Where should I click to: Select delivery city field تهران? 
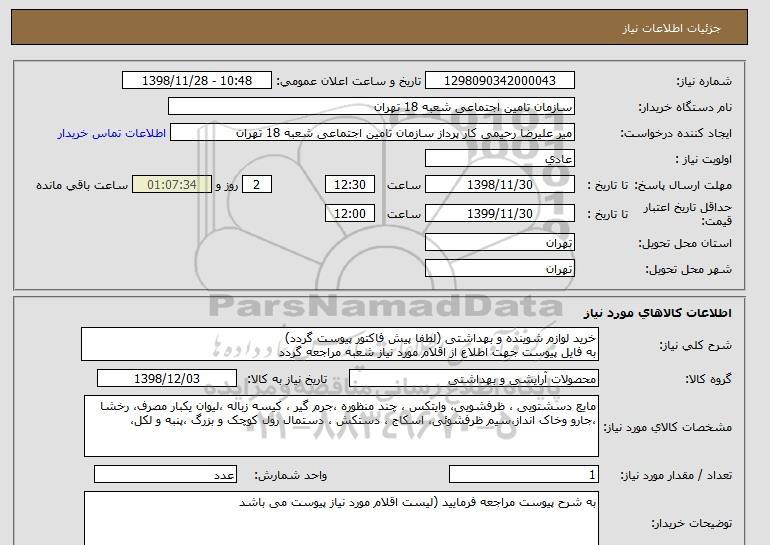[499, 269]
